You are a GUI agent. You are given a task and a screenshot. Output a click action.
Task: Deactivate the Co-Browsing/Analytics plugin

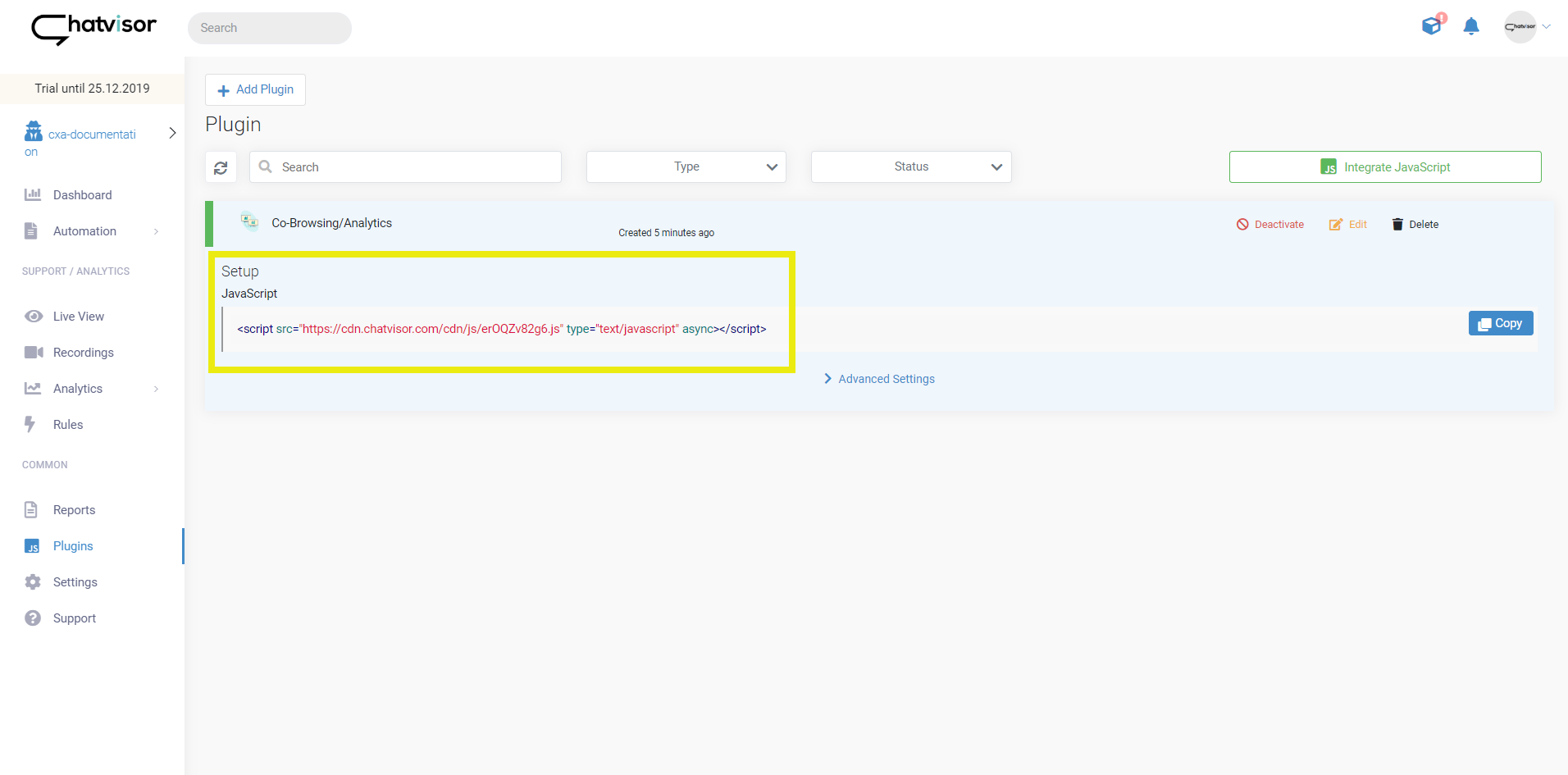[1269, 225]
